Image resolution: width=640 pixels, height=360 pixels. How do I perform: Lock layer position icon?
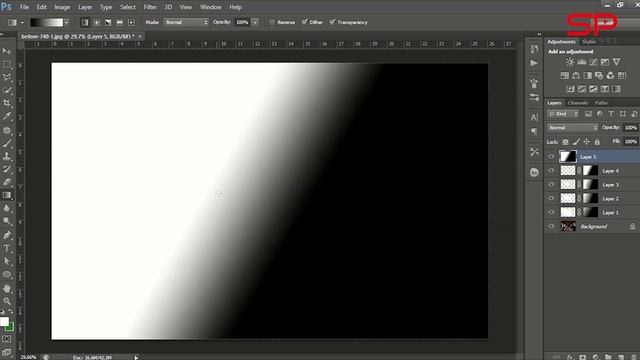(x=587, y=142)
